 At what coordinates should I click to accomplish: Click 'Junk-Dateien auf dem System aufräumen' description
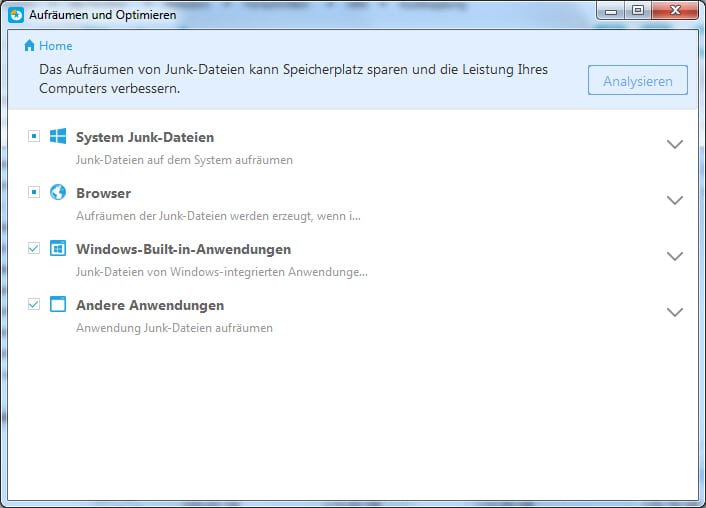click(x=184, y=160)
